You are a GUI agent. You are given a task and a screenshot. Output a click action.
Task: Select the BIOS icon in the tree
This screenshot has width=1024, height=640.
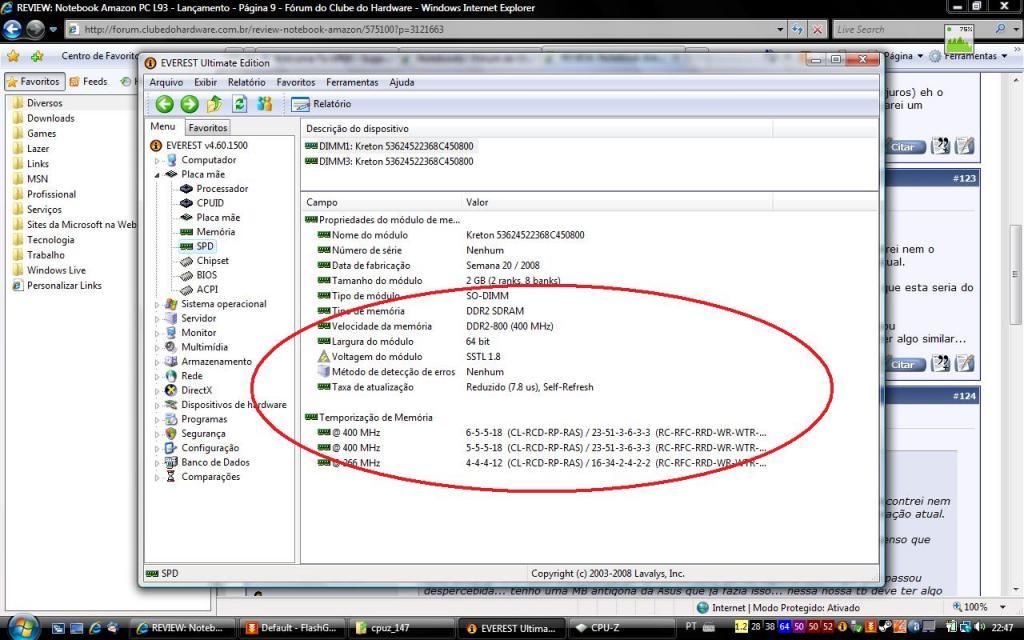(x=186, y=275)
